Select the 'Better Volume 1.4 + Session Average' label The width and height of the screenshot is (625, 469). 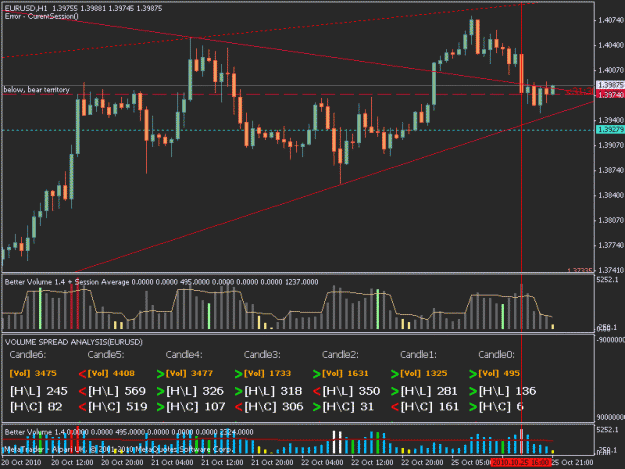click(x=67, y=282)
